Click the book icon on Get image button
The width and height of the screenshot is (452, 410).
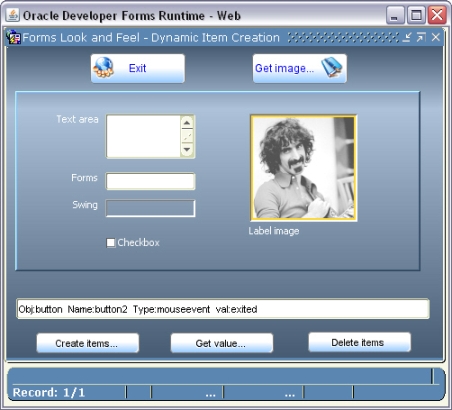(332, 67)
